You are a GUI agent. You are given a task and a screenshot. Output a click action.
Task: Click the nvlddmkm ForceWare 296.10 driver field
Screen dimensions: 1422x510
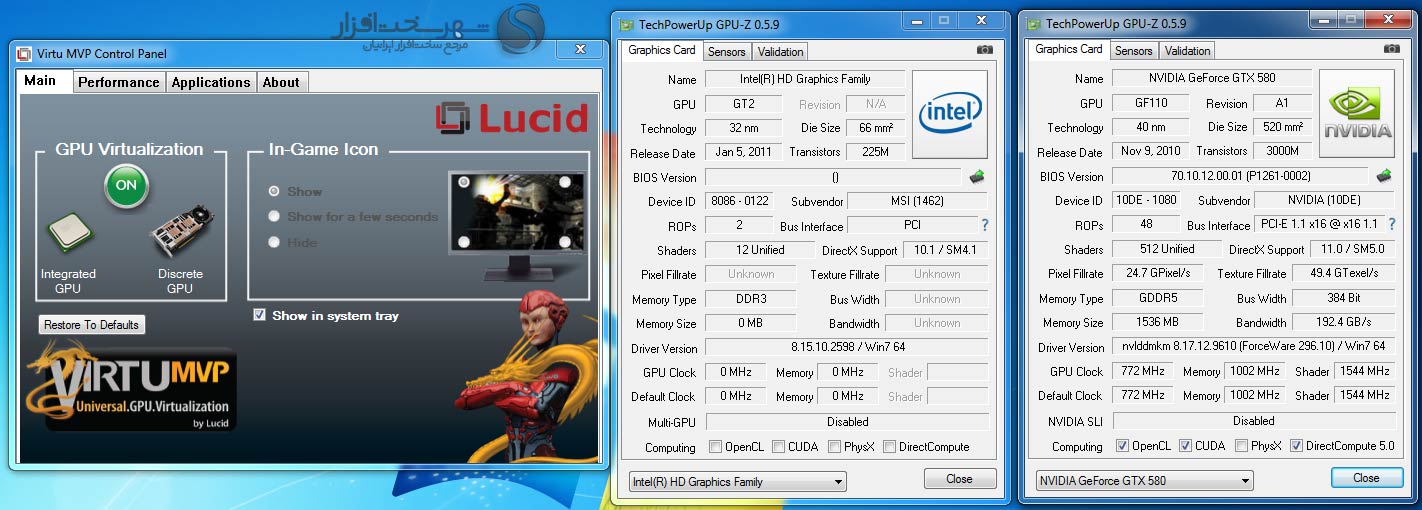click(x=1253, y=346)
